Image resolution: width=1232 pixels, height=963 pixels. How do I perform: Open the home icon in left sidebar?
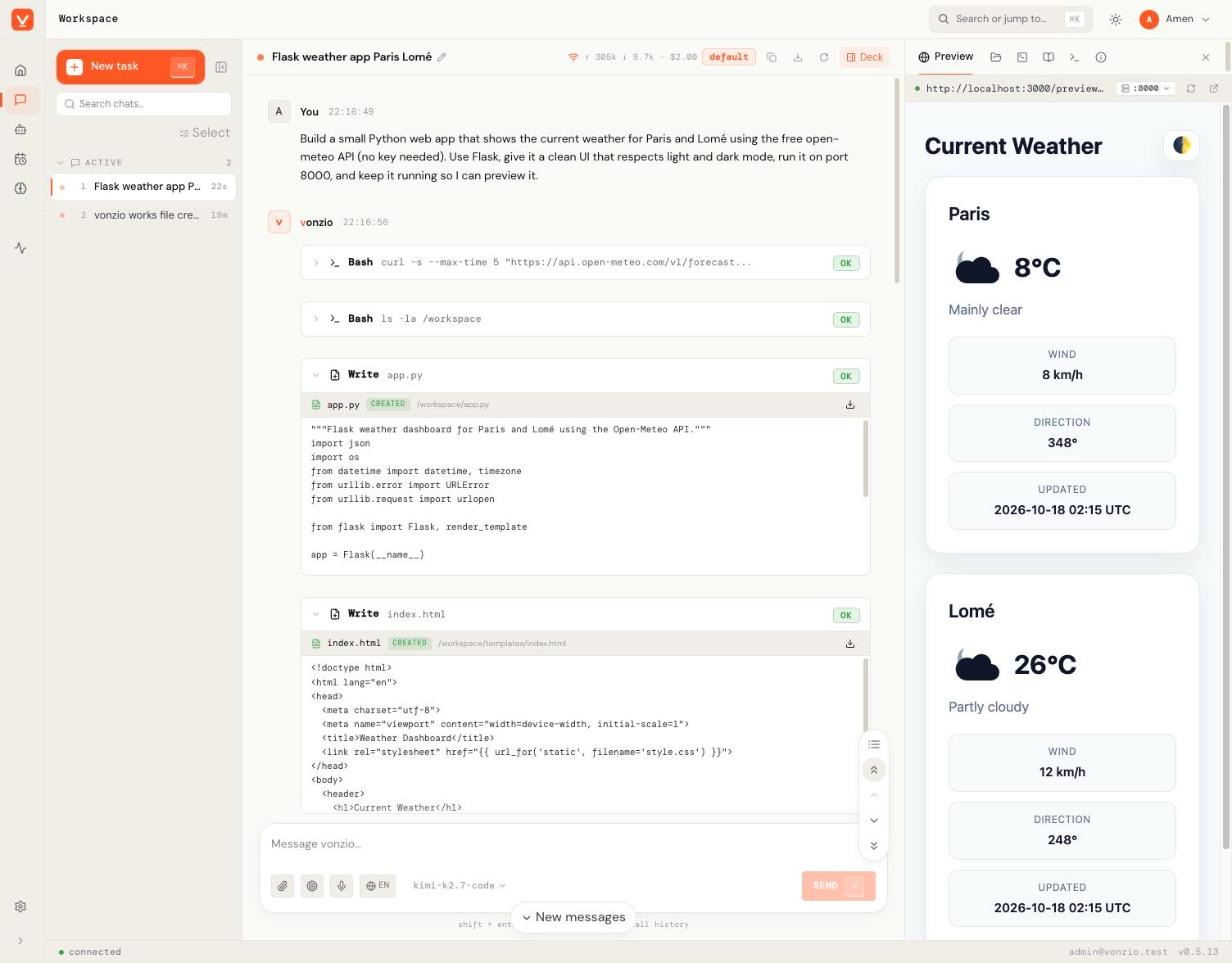point(20,70)
